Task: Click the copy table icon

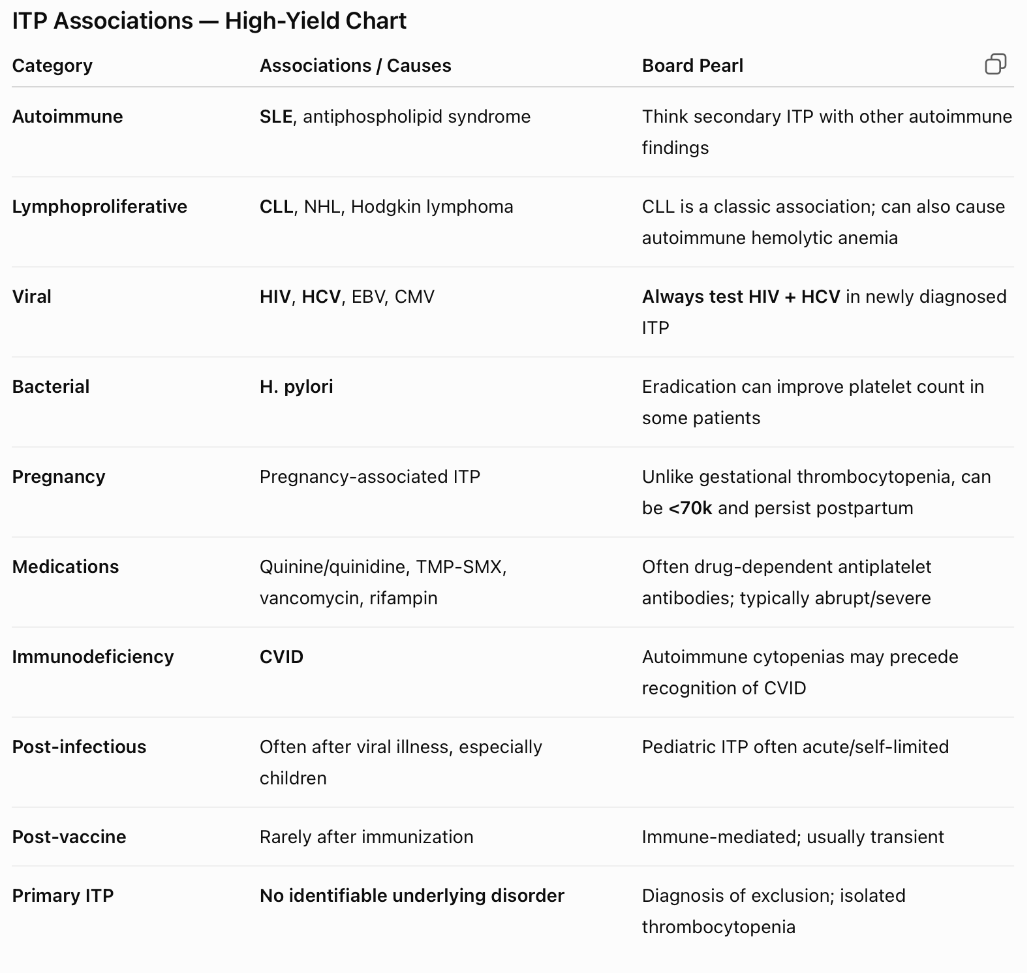Action: click(x=996, y=64)
